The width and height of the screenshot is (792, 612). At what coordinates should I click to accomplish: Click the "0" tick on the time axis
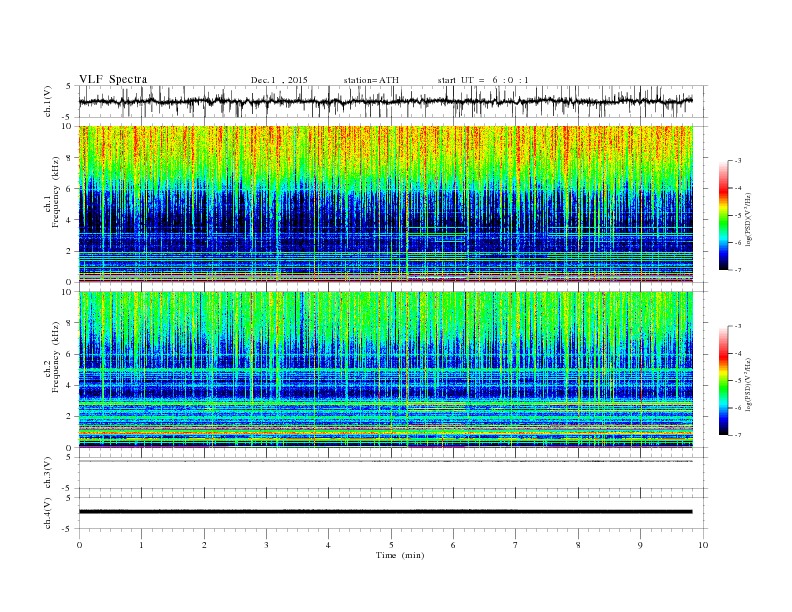pos(79,545)
